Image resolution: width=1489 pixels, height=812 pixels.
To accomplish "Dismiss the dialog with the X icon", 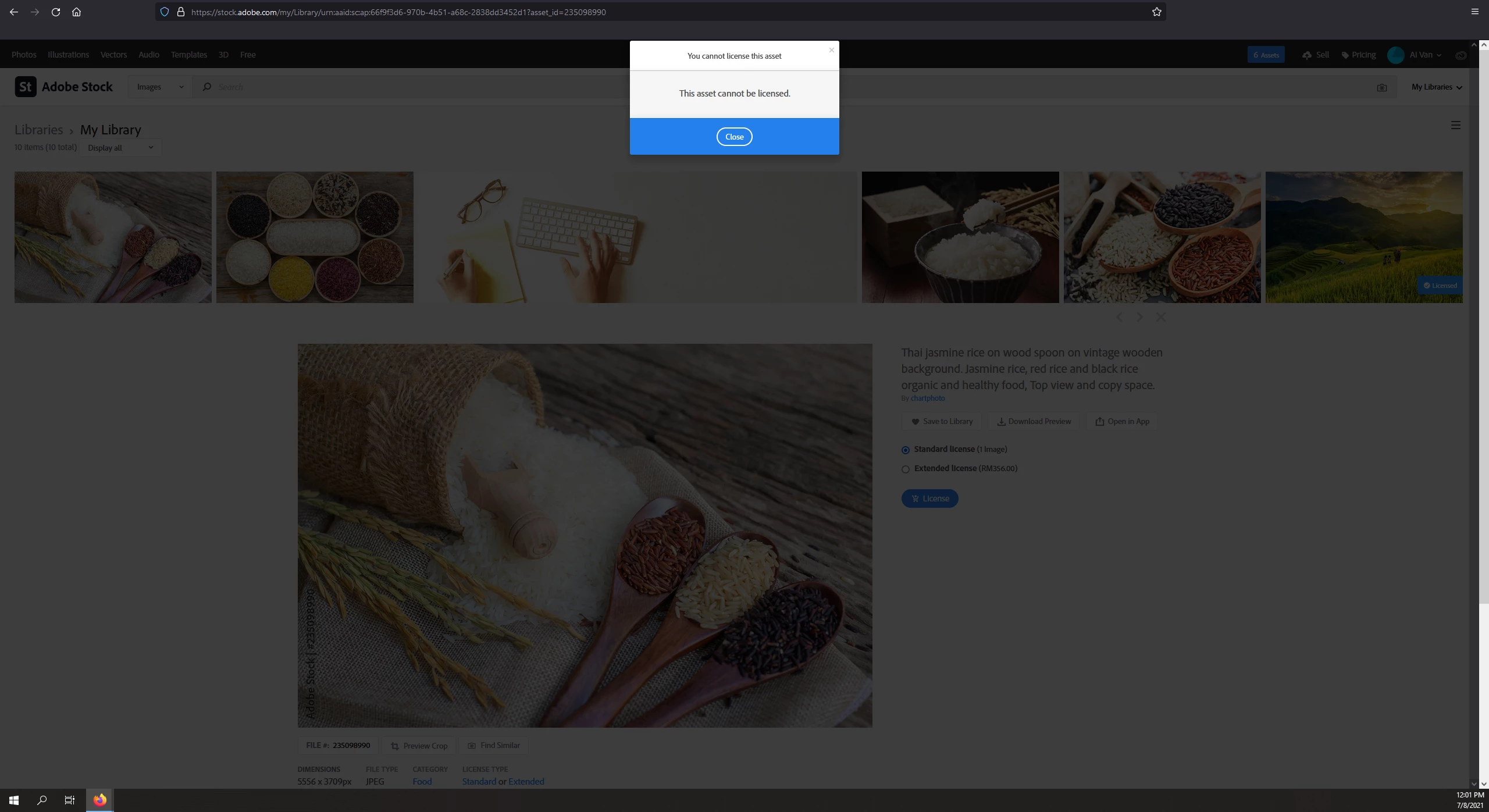I will coord(831,50).
